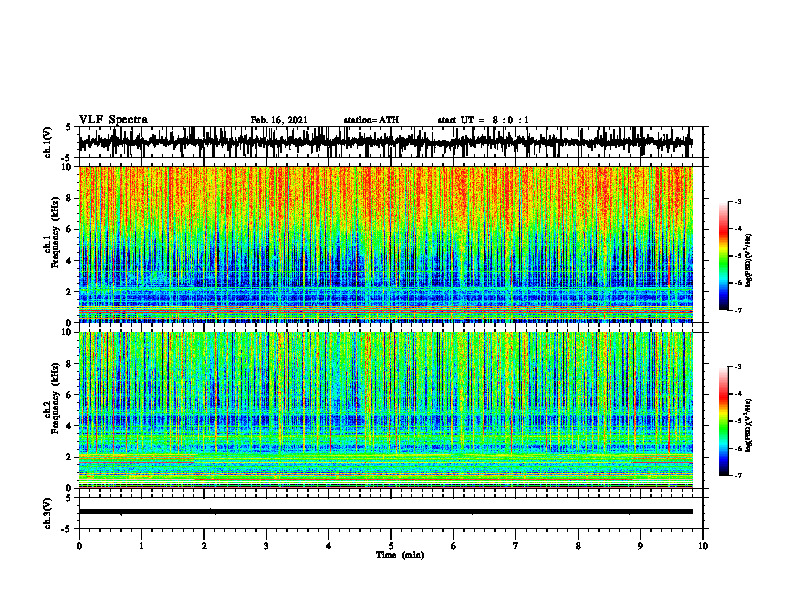Click the ch.1 spectrogram plot area

click(x=385, y=244)
